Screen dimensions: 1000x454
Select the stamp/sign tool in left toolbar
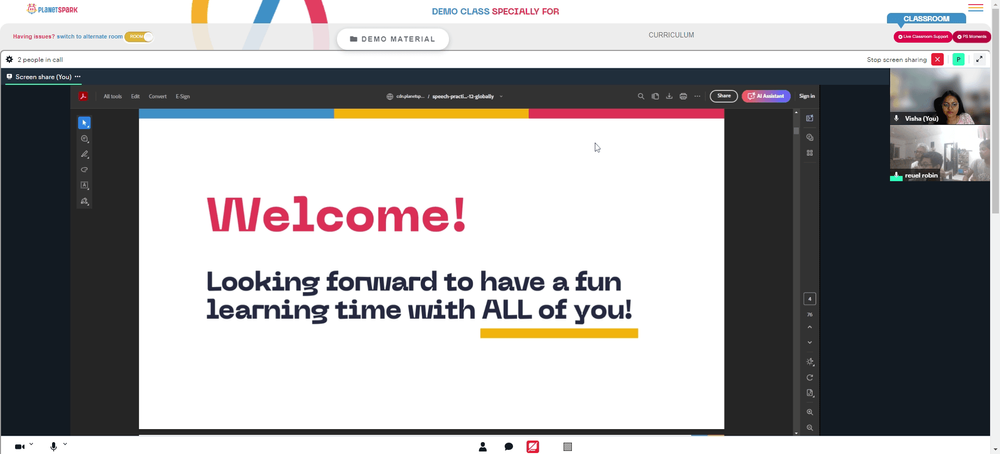tap(84, 201)
